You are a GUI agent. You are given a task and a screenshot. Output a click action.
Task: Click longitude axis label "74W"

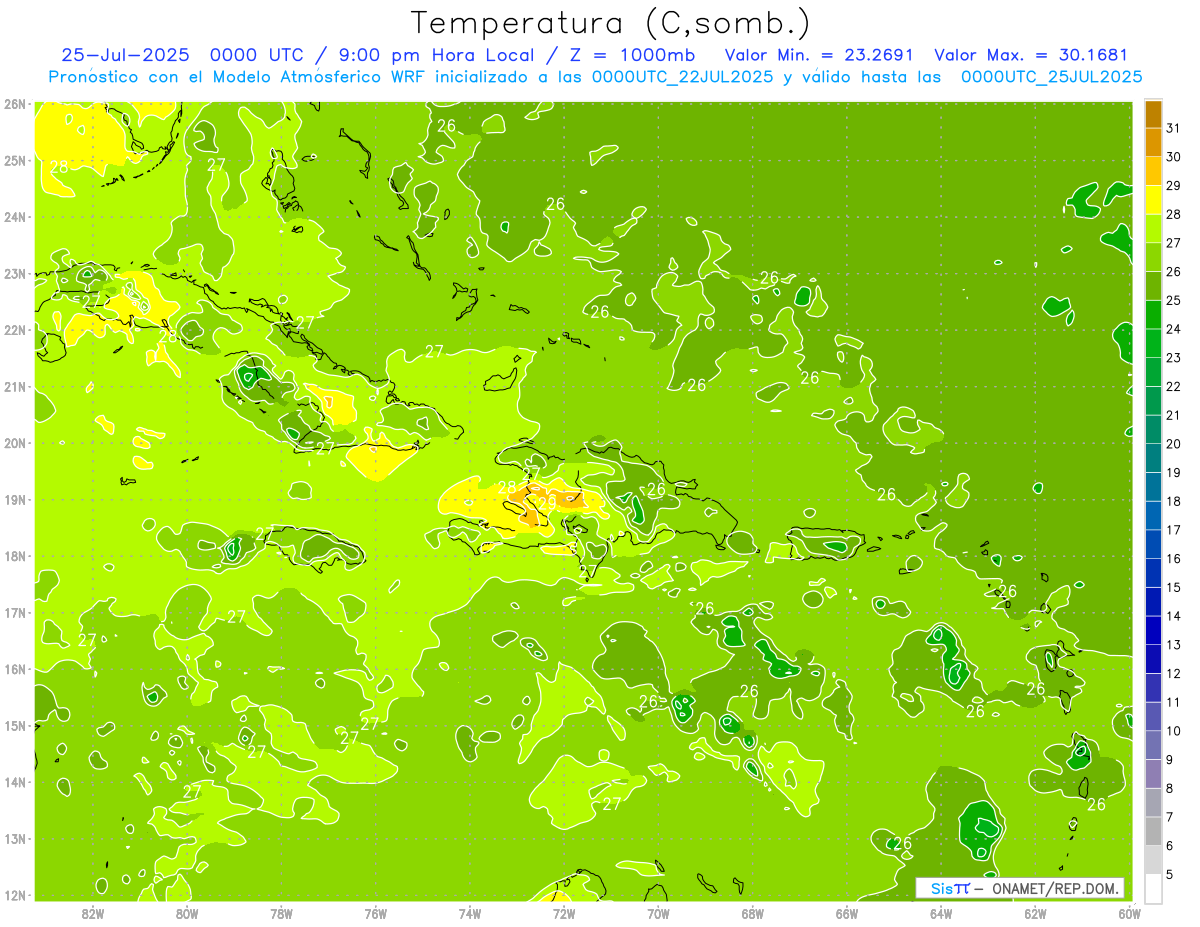[469, 913]
